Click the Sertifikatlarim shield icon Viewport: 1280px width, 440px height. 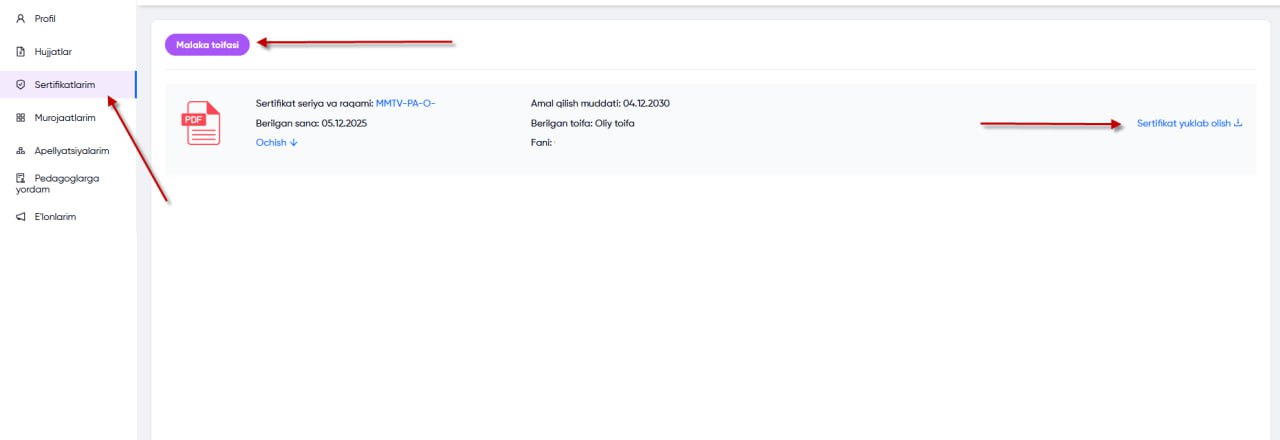(x=21, y=85)
